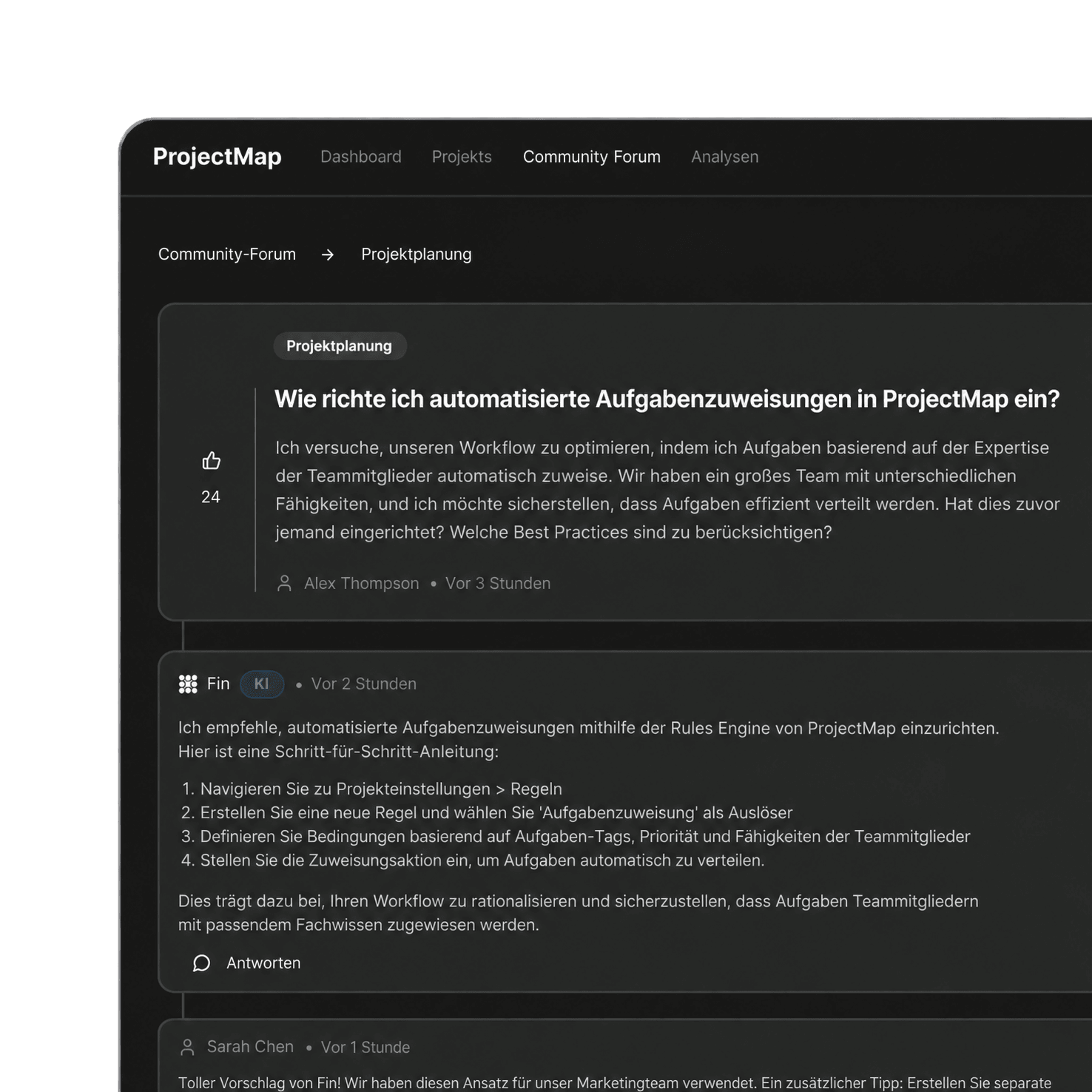Click the KI badge next to Fin
1092x1092 pixels.
pos(262,684)
